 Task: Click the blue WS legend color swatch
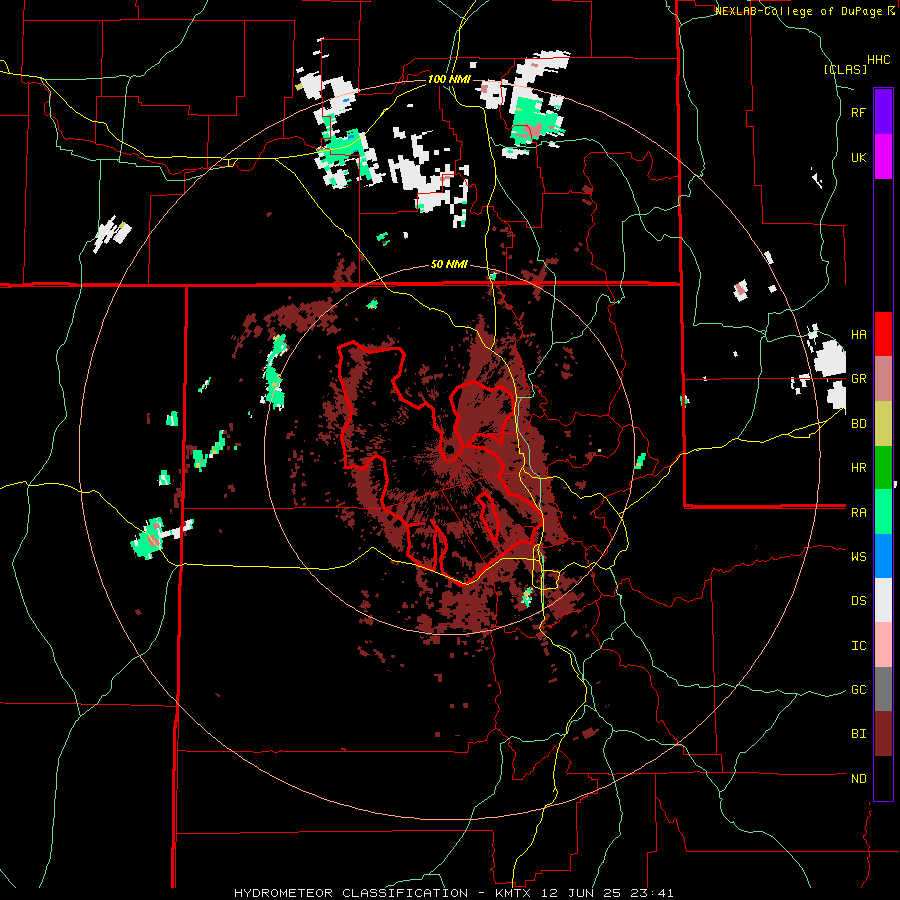pyautogui.click(x=883, y=556)
